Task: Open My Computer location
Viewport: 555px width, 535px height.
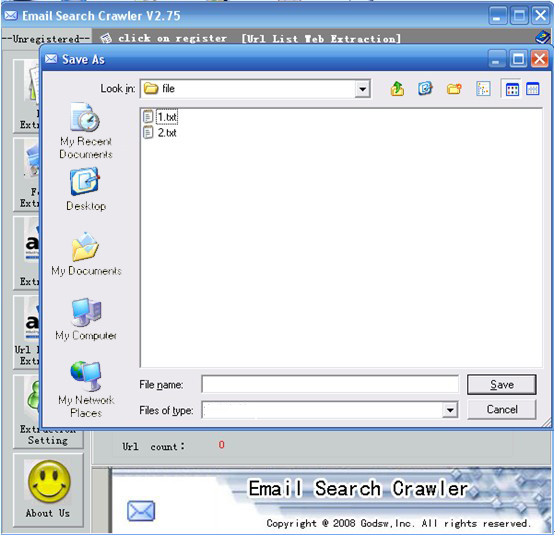Action: [x=86, y=319]
